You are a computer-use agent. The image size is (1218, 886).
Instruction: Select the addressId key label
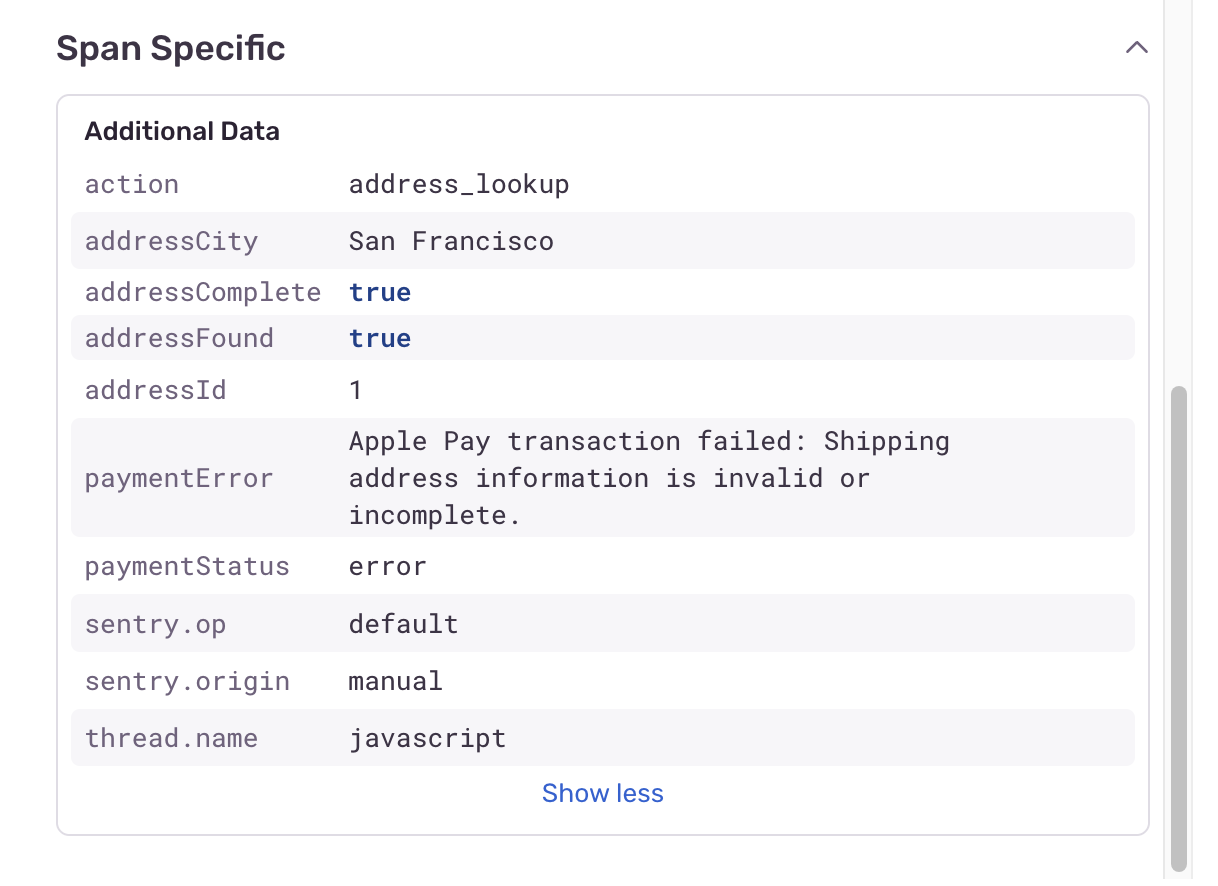click(156, 389)
